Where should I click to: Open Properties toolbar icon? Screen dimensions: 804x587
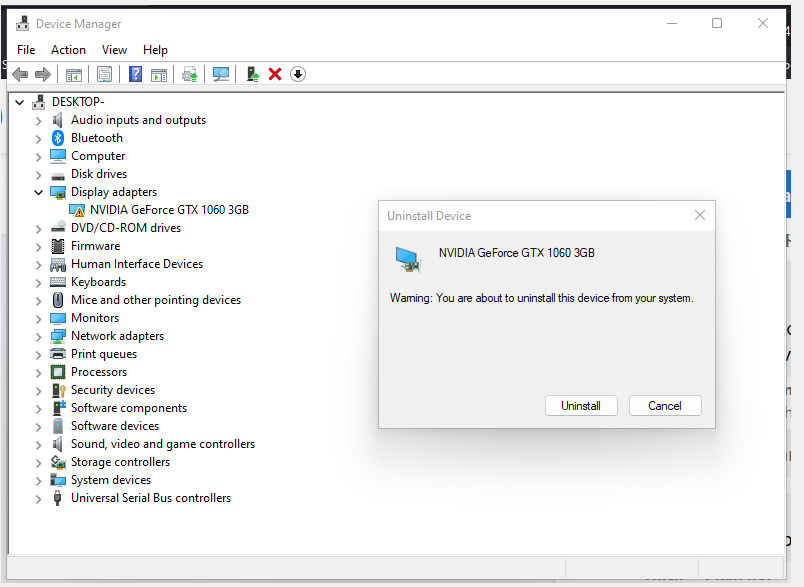[x=104, y=74]
